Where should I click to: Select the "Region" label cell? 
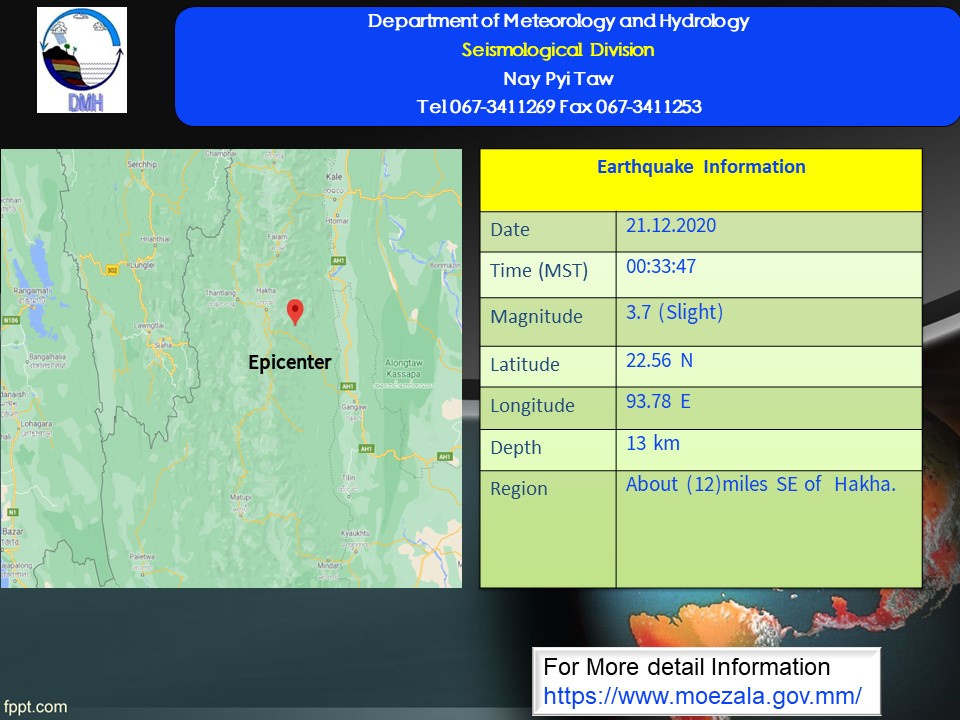[548, 529]
